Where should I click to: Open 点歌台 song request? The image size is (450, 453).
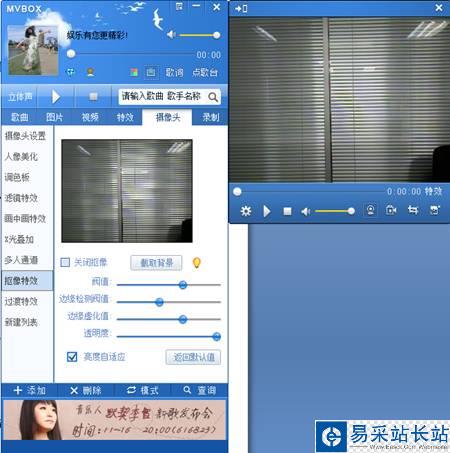click(205, 72)
